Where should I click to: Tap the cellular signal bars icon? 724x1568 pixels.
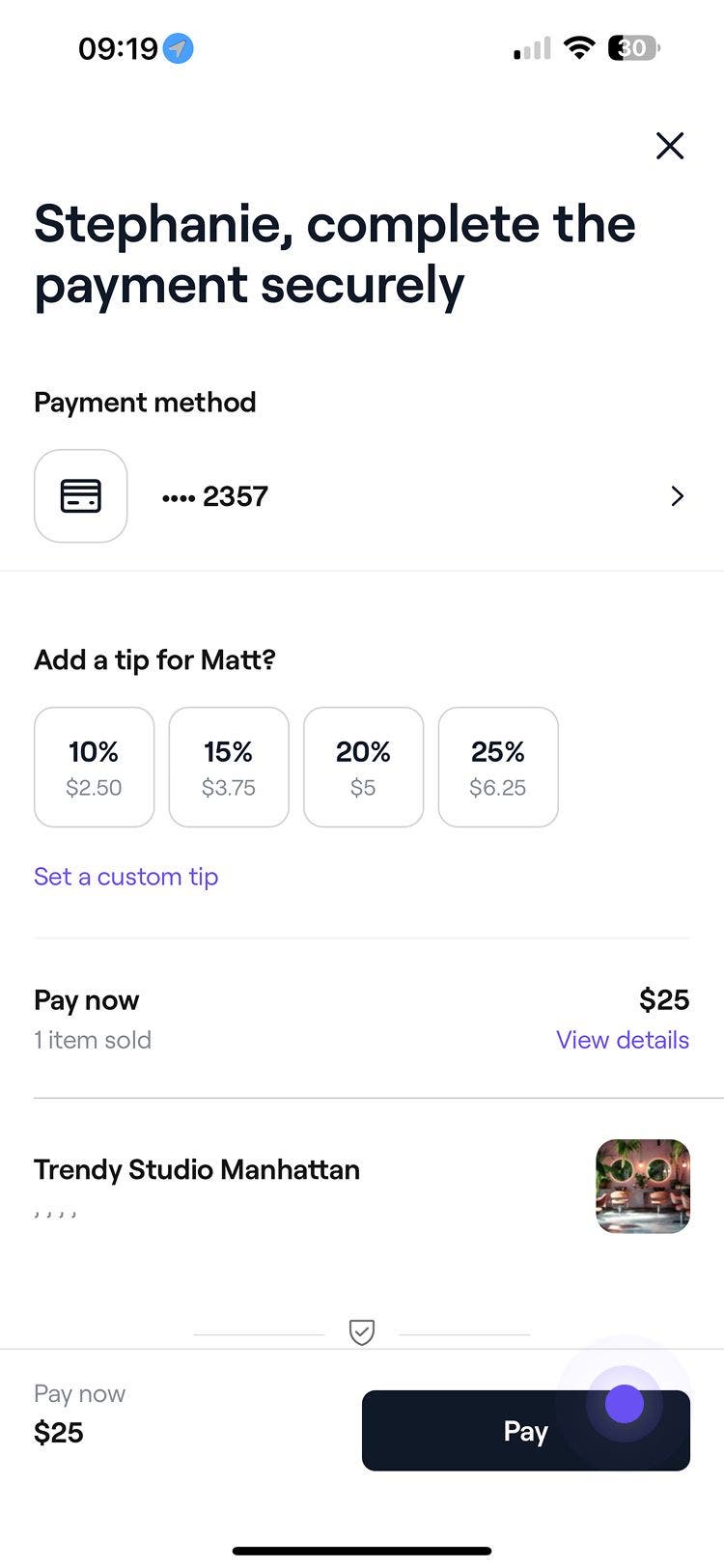[x=531, y=48]
